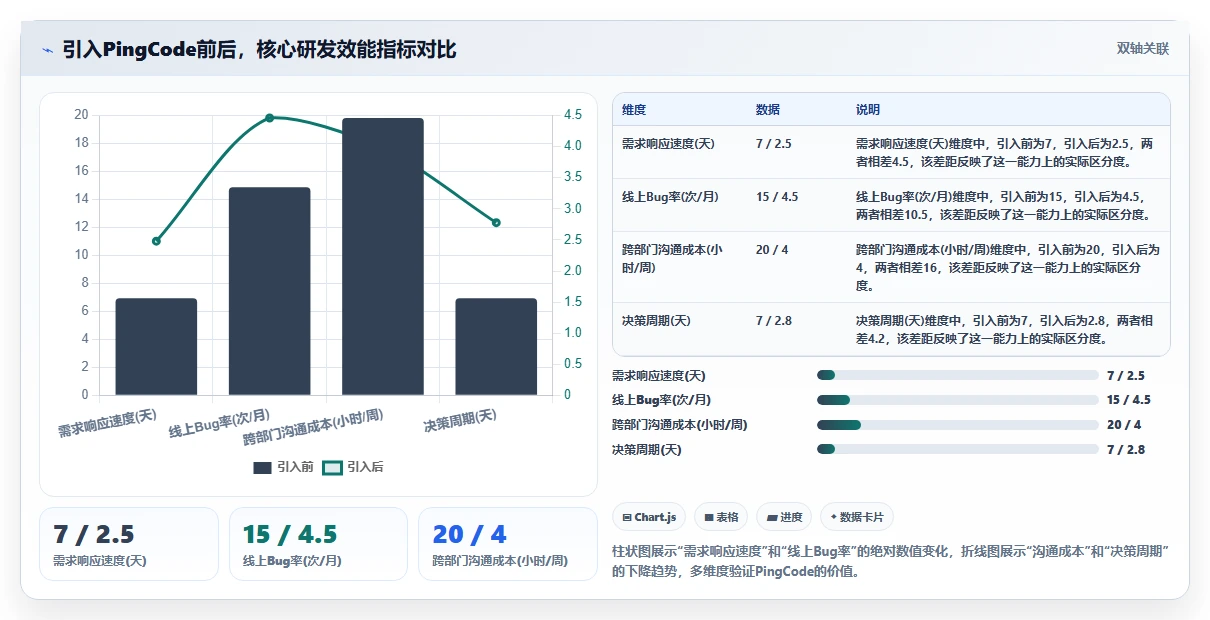1210x620 pixels.
Task: Click the 说明 column header
Action: coord(868,110)
